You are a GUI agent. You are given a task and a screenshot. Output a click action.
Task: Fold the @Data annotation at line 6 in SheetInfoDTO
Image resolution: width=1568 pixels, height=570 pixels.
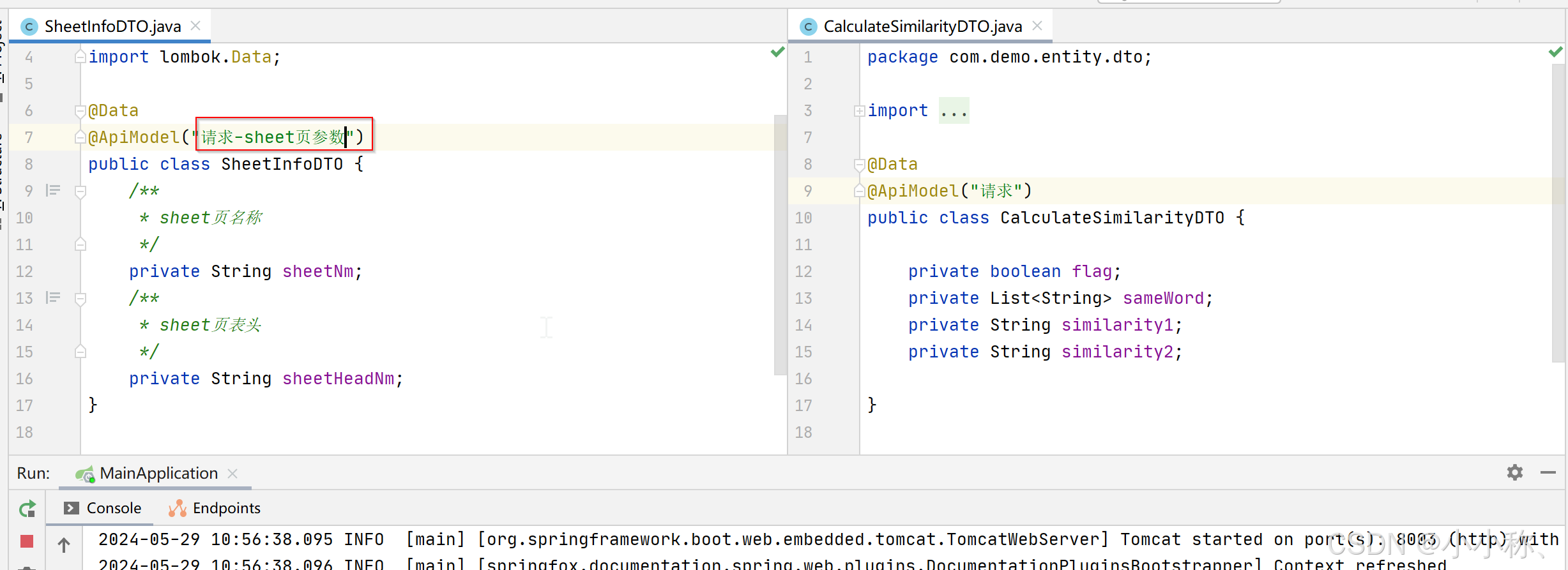(80, 112)
